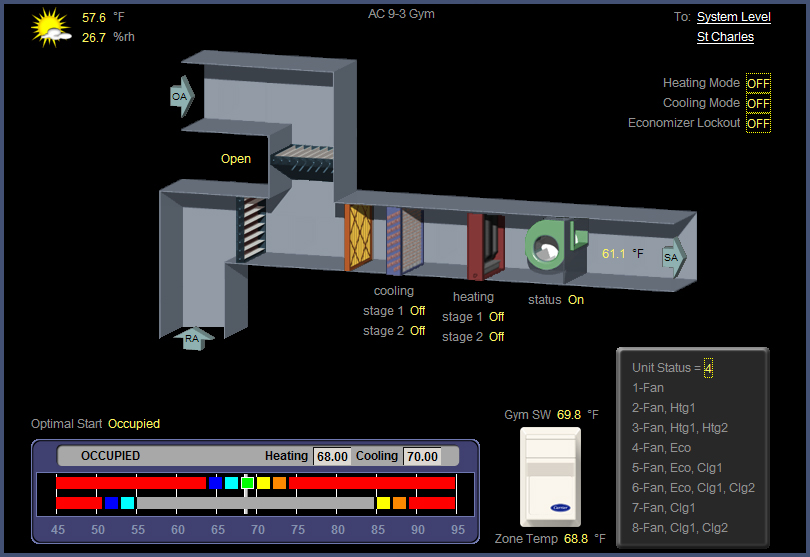Click the Carrier zone sensor thermostat
This screenshot has width=810, height=557.
[549, 477]
